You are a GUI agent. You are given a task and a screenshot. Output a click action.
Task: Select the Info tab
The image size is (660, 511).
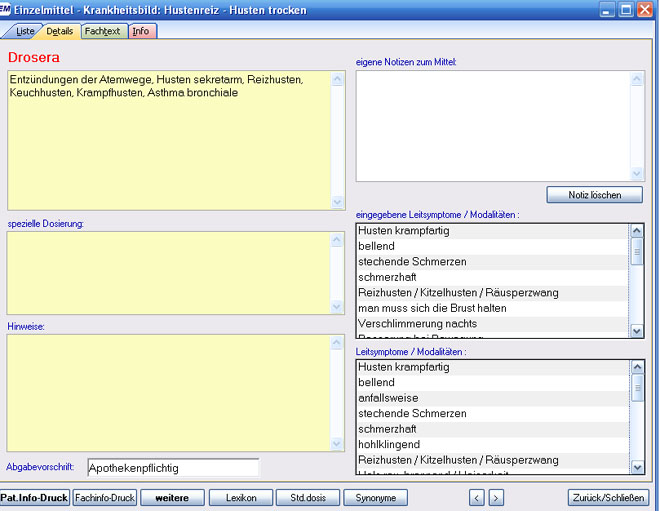click(141, 32)
